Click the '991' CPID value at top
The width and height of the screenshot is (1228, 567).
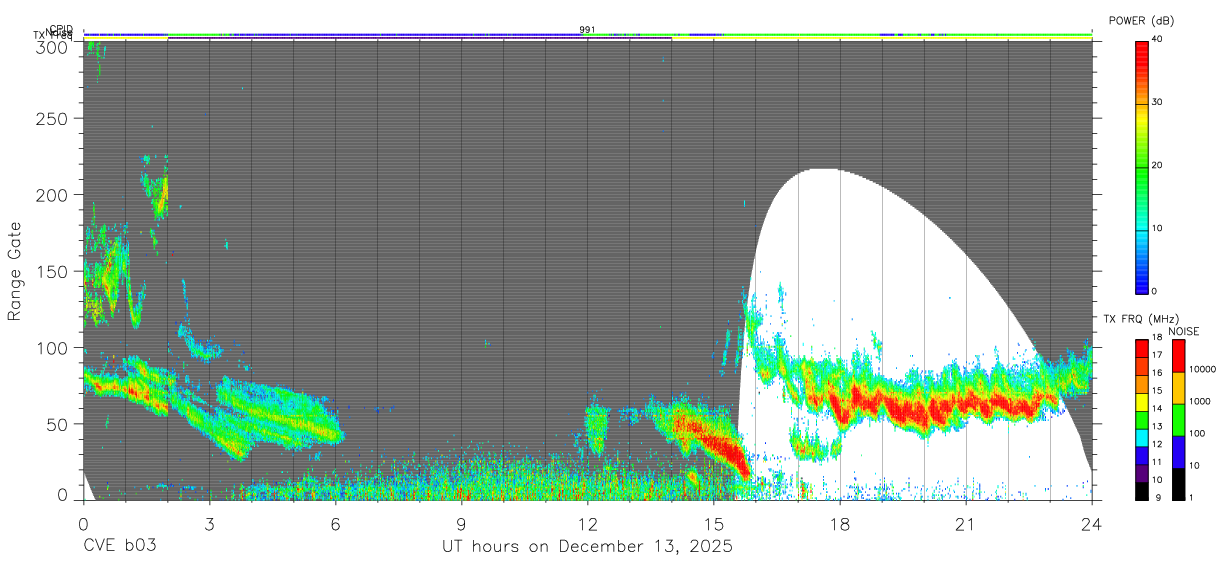587,30
